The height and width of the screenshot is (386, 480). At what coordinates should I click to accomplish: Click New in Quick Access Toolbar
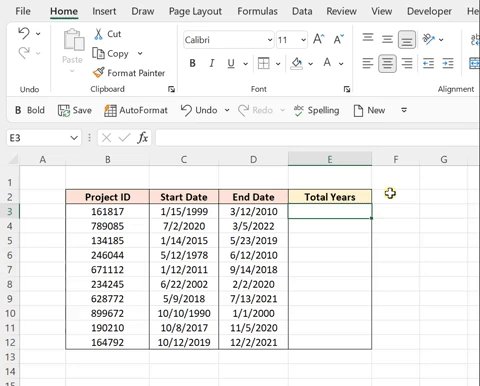pos(369,110)
